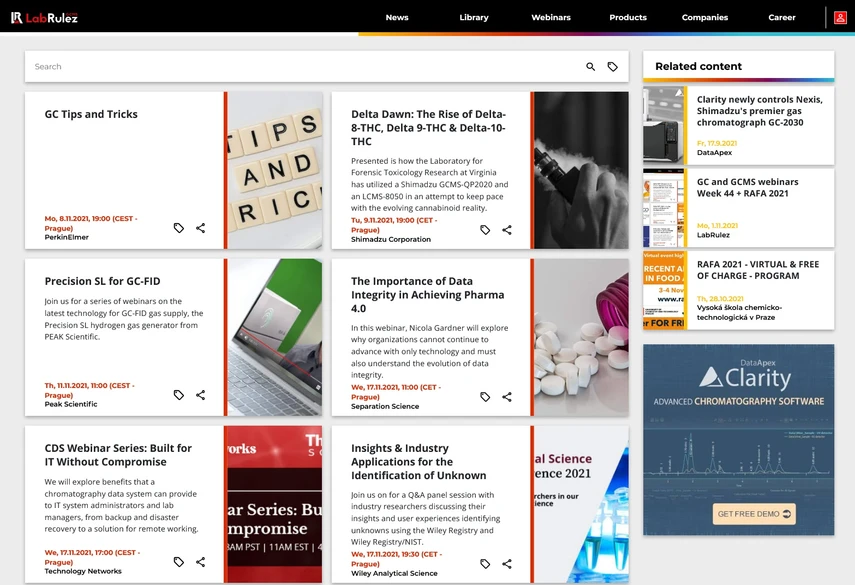Click the gas chromatograph thumbnail in Related content

[x=664, y=125]
